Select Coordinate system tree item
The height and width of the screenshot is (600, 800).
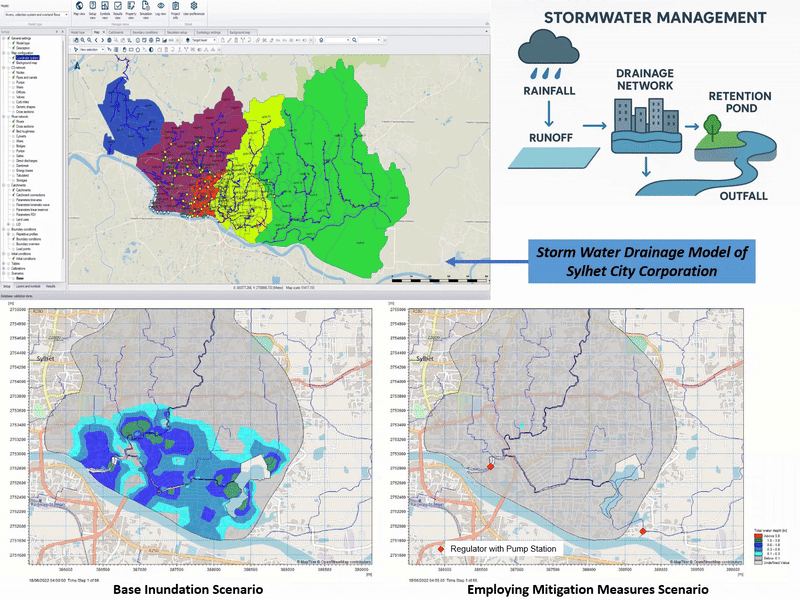[27, 58]
